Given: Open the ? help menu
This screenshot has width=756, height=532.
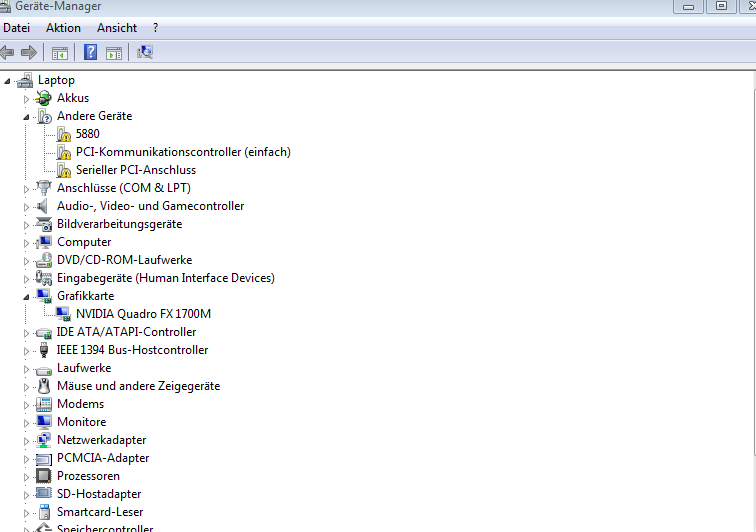Looking at the screenshot, I should [155, 28].
